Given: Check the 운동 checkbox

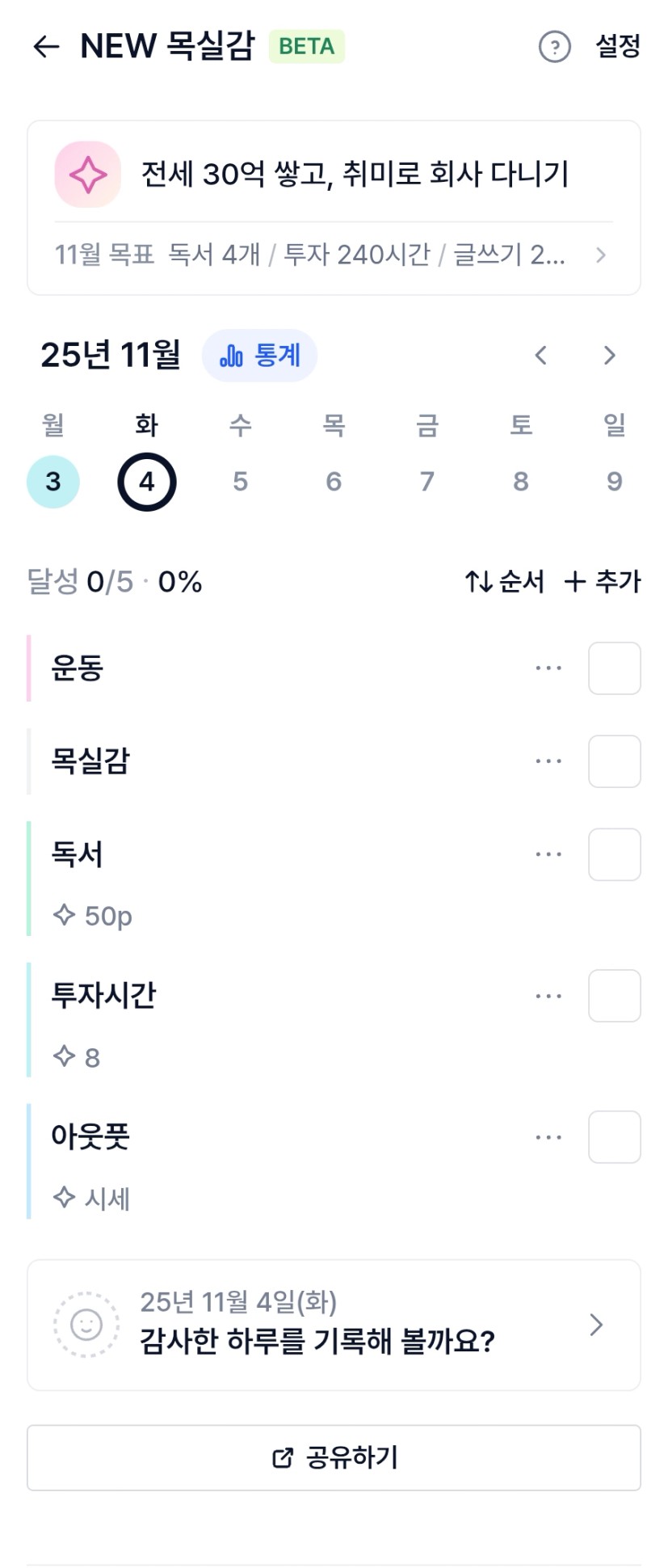Looking at the screenshot, I should pos(614,668).
